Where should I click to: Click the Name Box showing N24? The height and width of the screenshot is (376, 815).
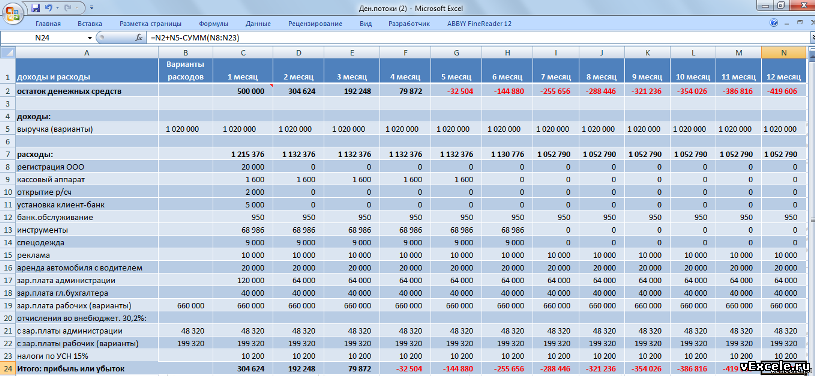point(43,38)
